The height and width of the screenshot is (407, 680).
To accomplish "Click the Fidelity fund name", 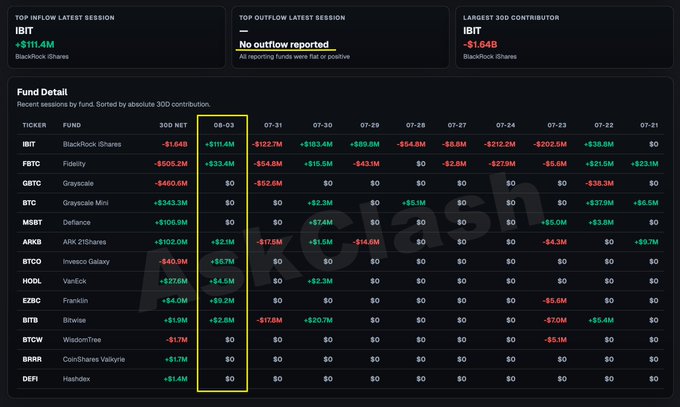I will tap(74, 164).
